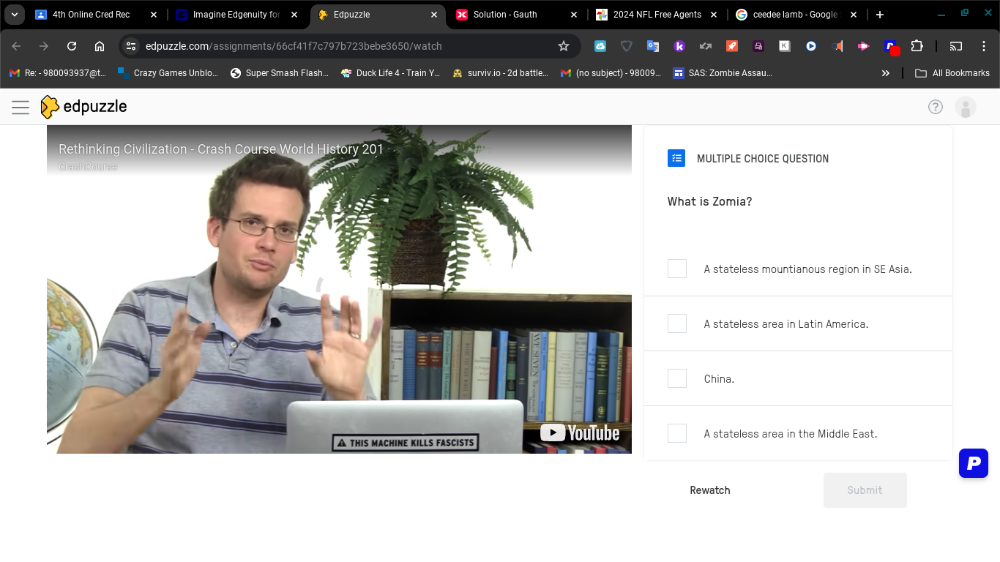Click the translate extension icon
Screen dimensions: 1000x562
pos(652,46)
